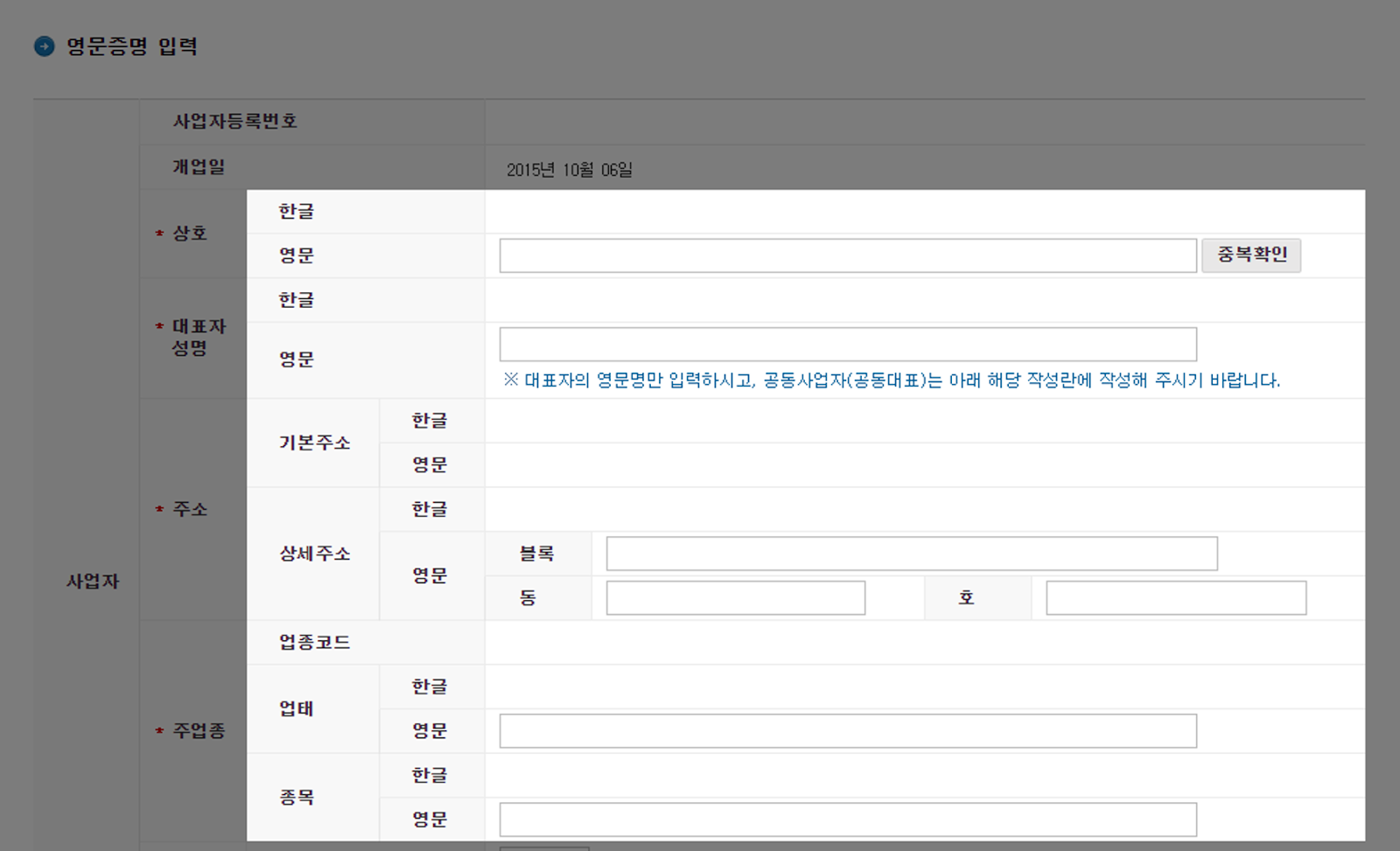Click the 영문증명 입력 heading text

click(132, 46)
